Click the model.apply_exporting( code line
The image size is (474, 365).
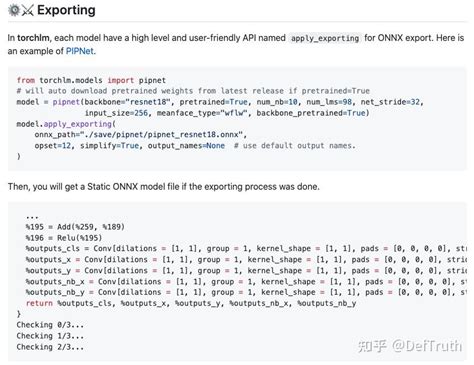66,124
